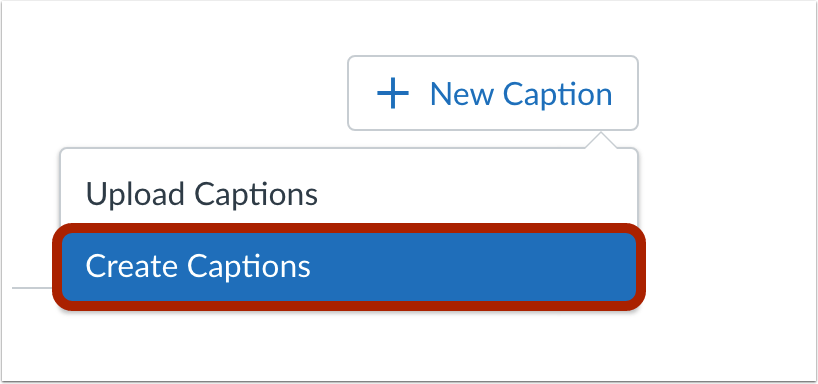Click the white Upload Captions row
Viewport: 818px width, 384px height.
point(348,194)
